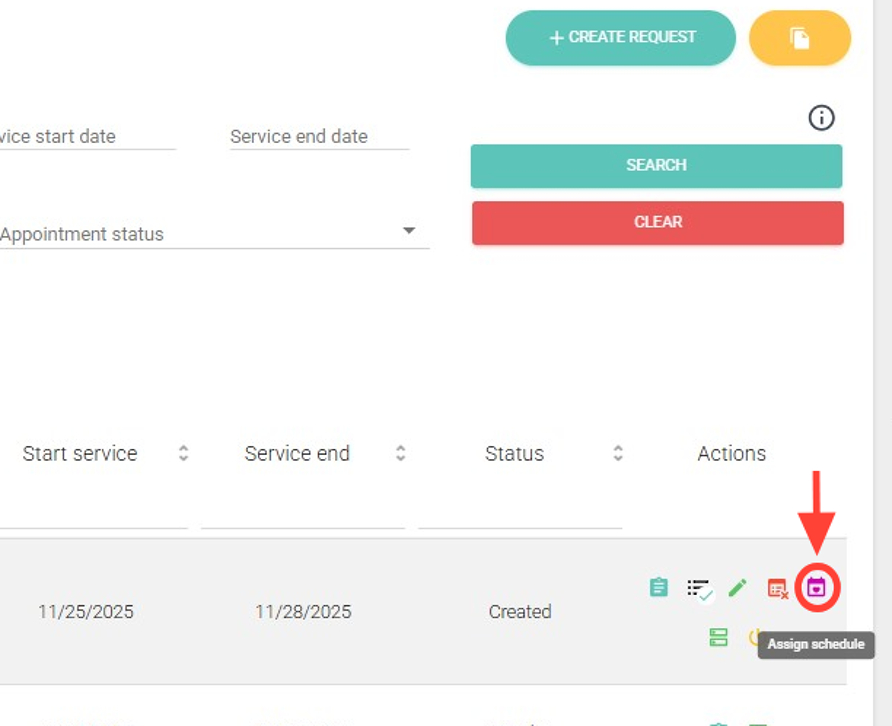
Task: Sort by Start service column
Action: coord(183,453)
